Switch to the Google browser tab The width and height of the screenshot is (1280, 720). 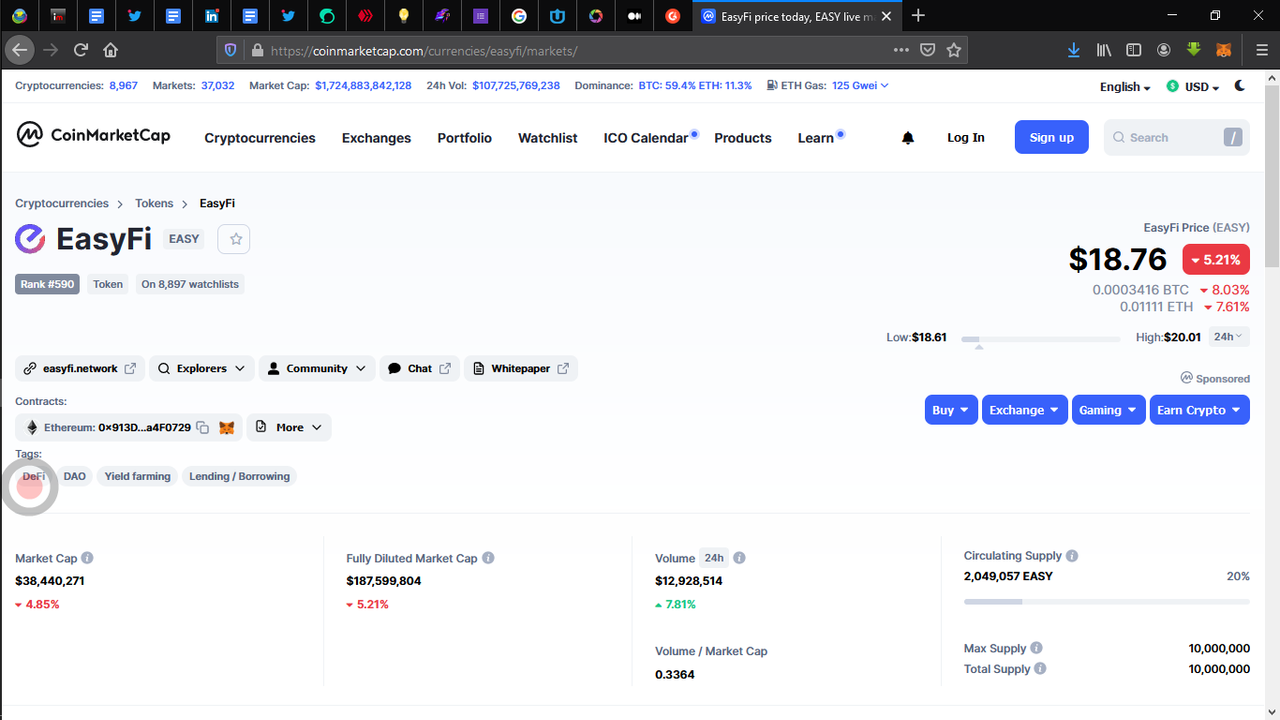pos(518,16)
